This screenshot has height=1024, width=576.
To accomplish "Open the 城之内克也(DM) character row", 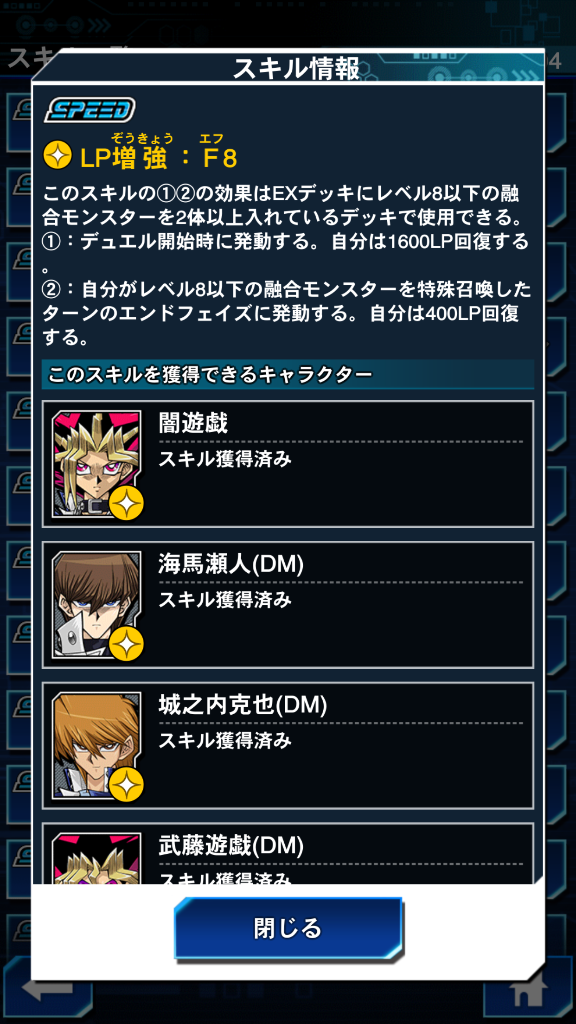I will point(288,746).
